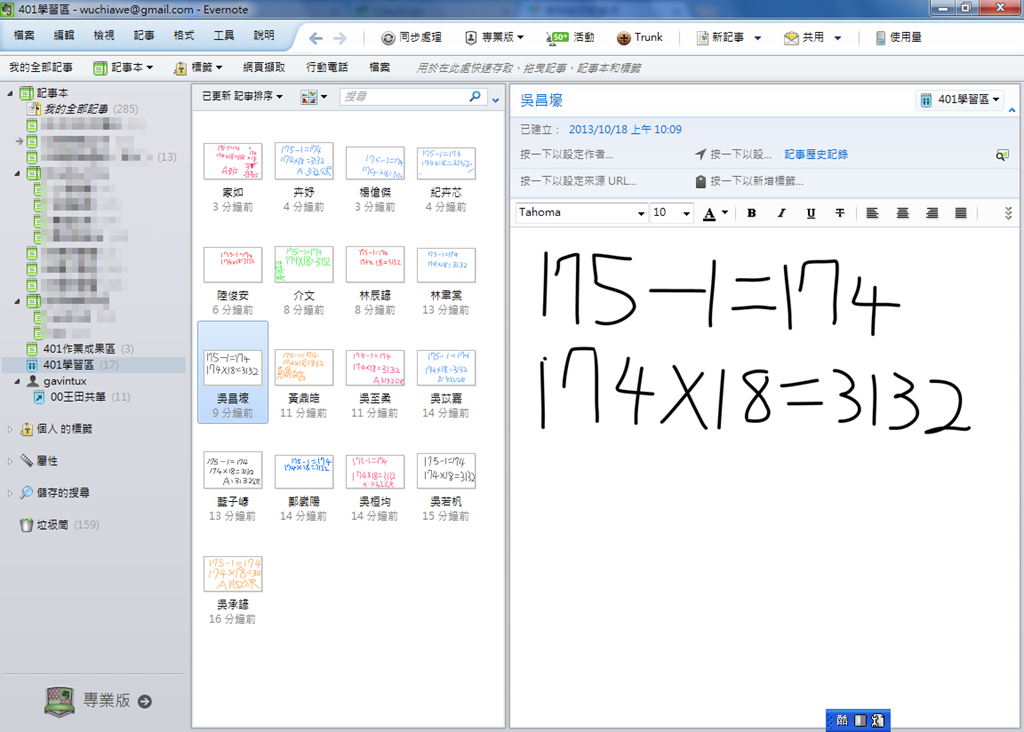The height and width of the screenshot is (732, 1024).
Task: Select the 吳承諺 note thumbnail
Action: (233, 575)
